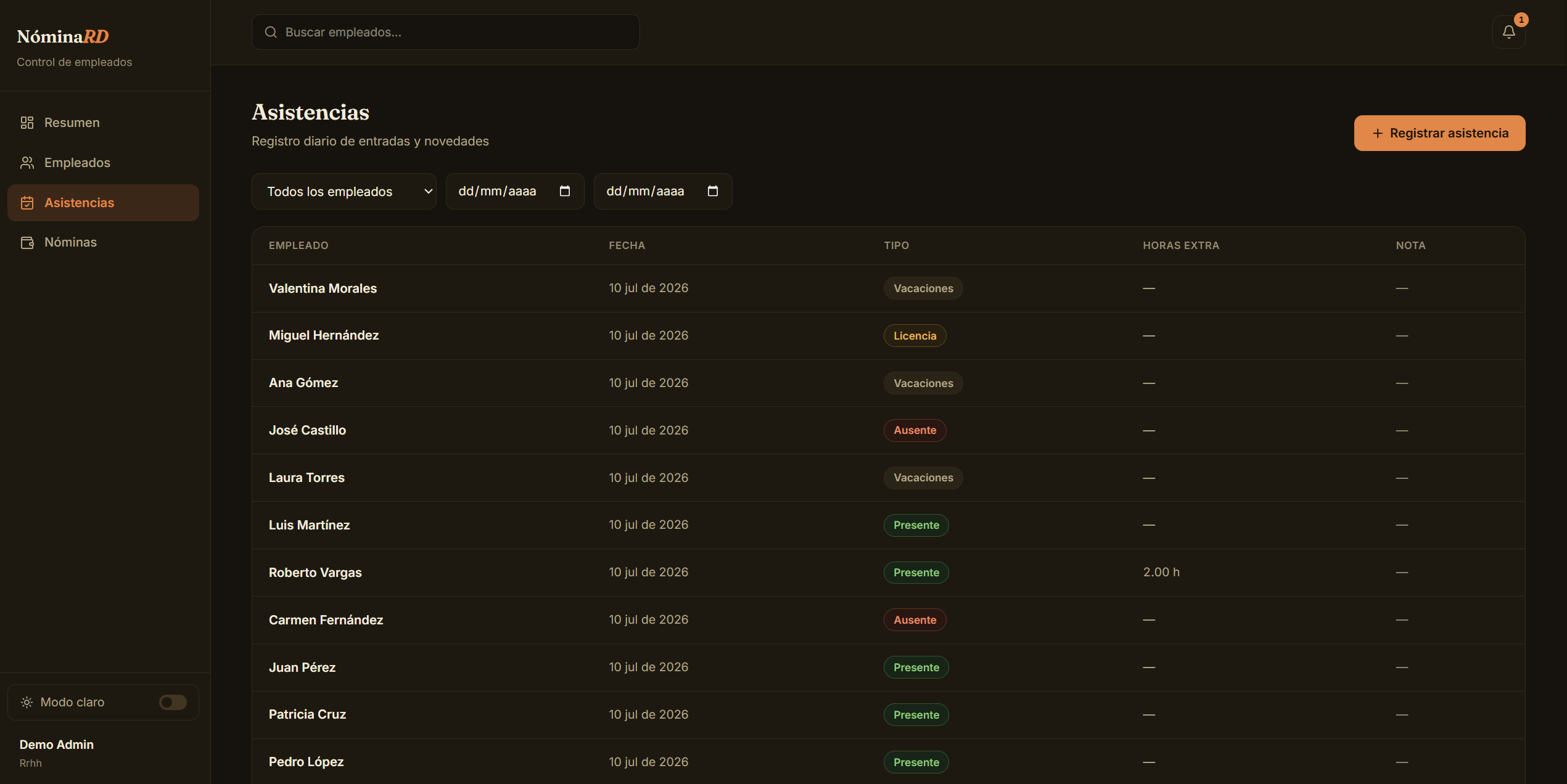Open the second date field calendar picker
The width and height of the screenshot is (1567, 784).
[x=712, y=191]
